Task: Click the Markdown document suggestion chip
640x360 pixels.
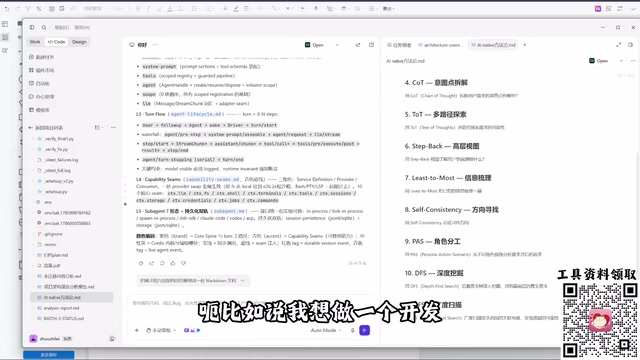Action: tap(193, 280)
